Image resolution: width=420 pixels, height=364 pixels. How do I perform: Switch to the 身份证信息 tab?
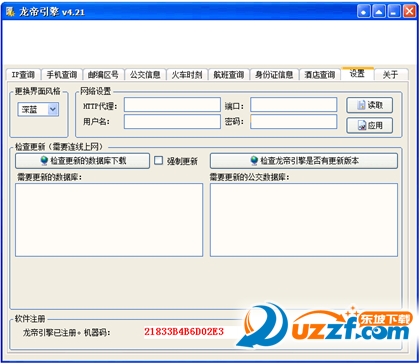(274, 75)
